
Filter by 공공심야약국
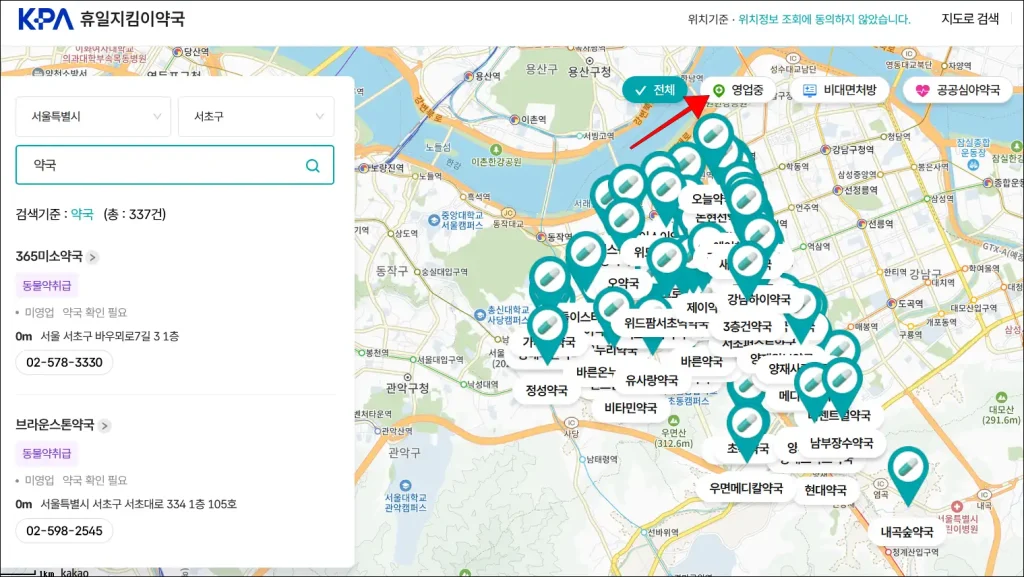tap(957, 90)
